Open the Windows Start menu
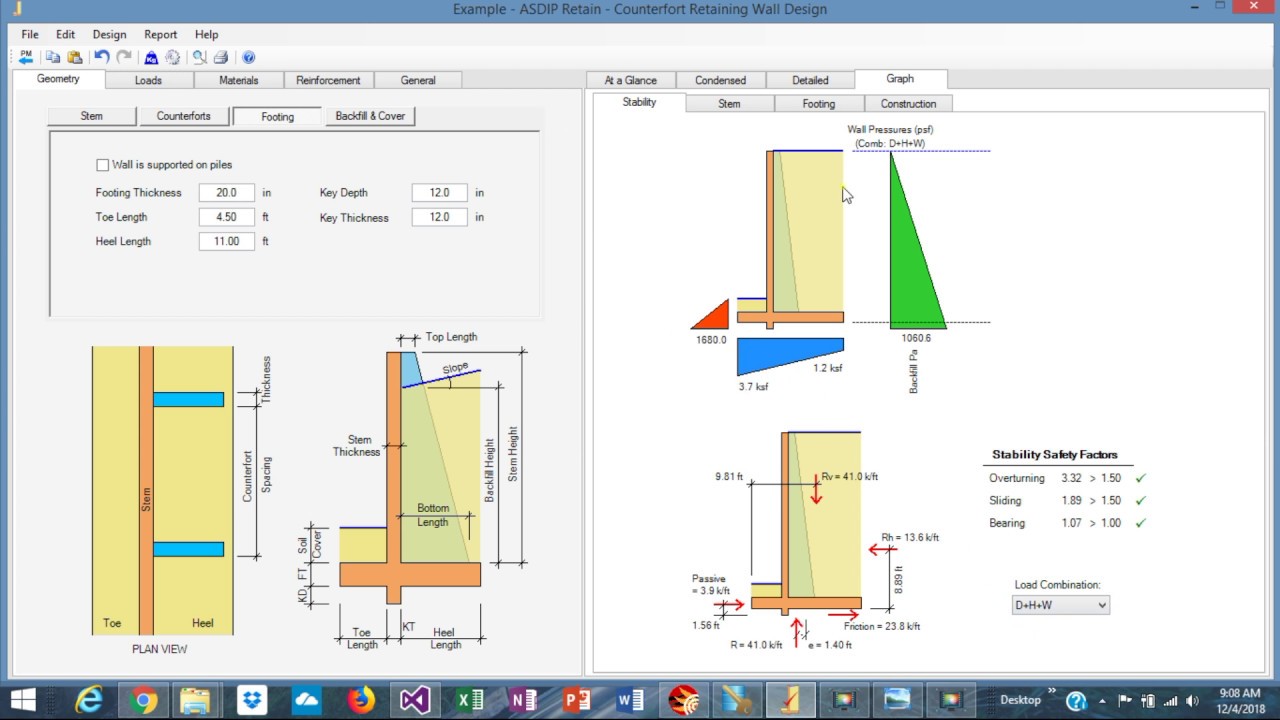Image resolution: width=1280 pixels, height=720 pixels. coord(22,700)
